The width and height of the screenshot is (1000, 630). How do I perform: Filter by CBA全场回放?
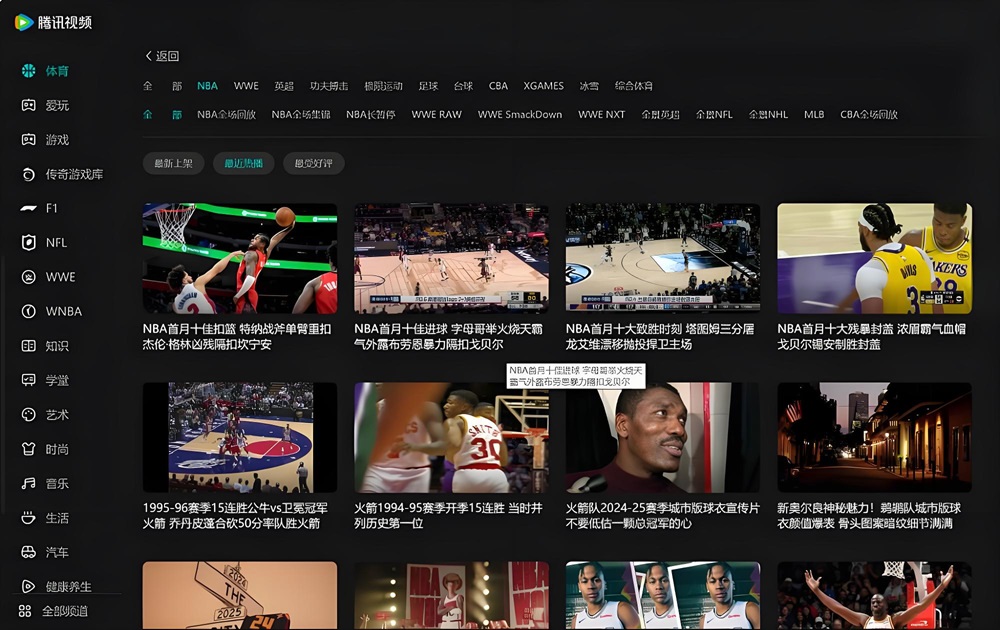869,115
